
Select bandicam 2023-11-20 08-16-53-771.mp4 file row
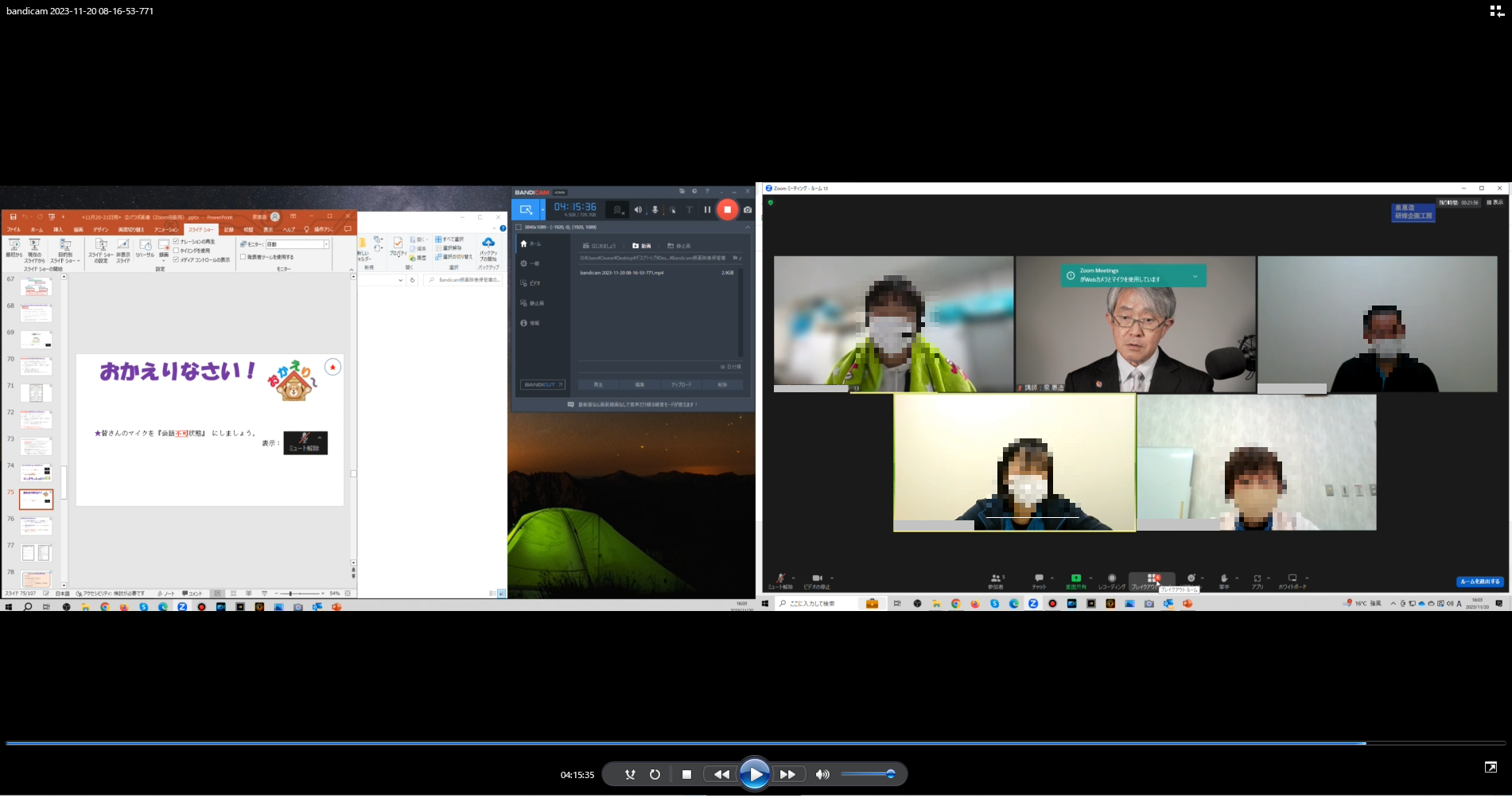coord(657,272)
